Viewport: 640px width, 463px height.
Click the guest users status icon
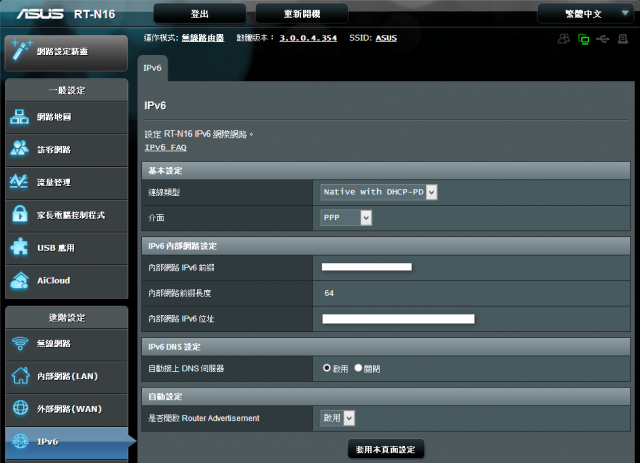point(564,39)
